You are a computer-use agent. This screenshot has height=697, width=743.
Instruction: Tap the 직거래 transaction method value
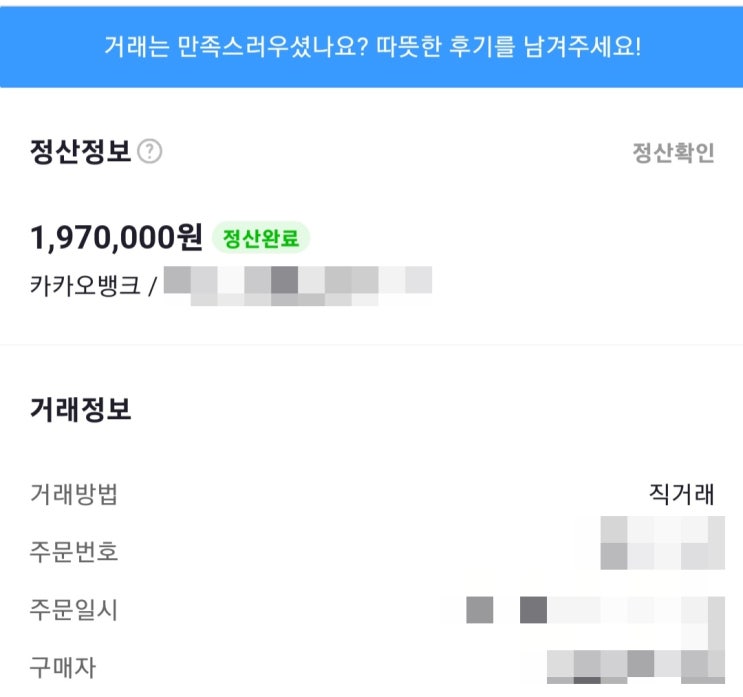tap(682, 494)
